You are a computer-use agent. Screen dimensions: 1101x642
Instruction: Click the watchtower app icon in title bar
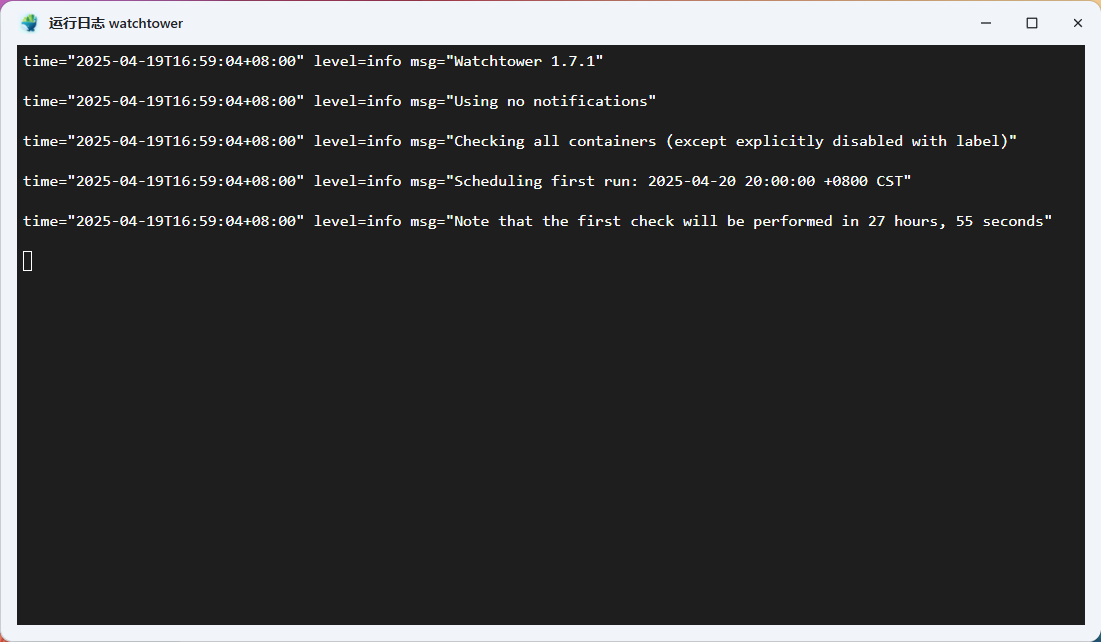29,23
